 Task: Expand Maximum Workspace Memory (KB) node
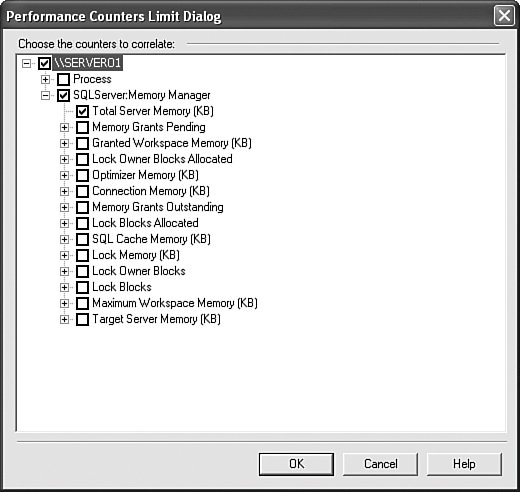click(64, 303)
